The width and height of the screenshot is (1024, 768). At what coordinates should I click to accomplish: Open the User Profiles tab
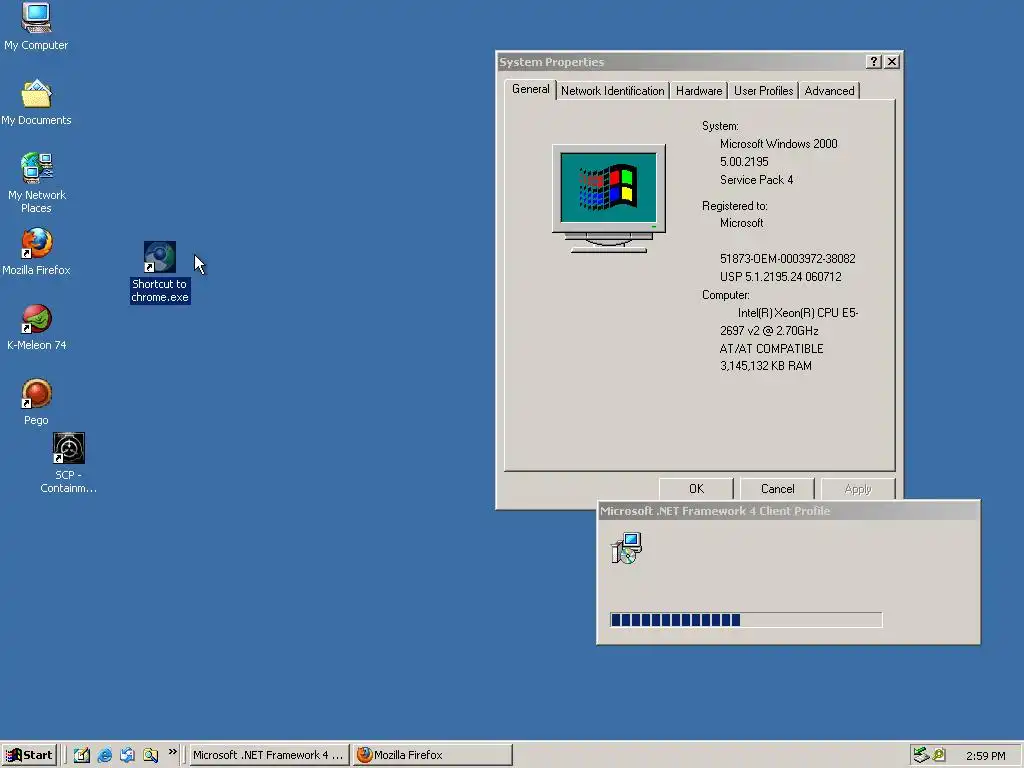pos(763,91)
